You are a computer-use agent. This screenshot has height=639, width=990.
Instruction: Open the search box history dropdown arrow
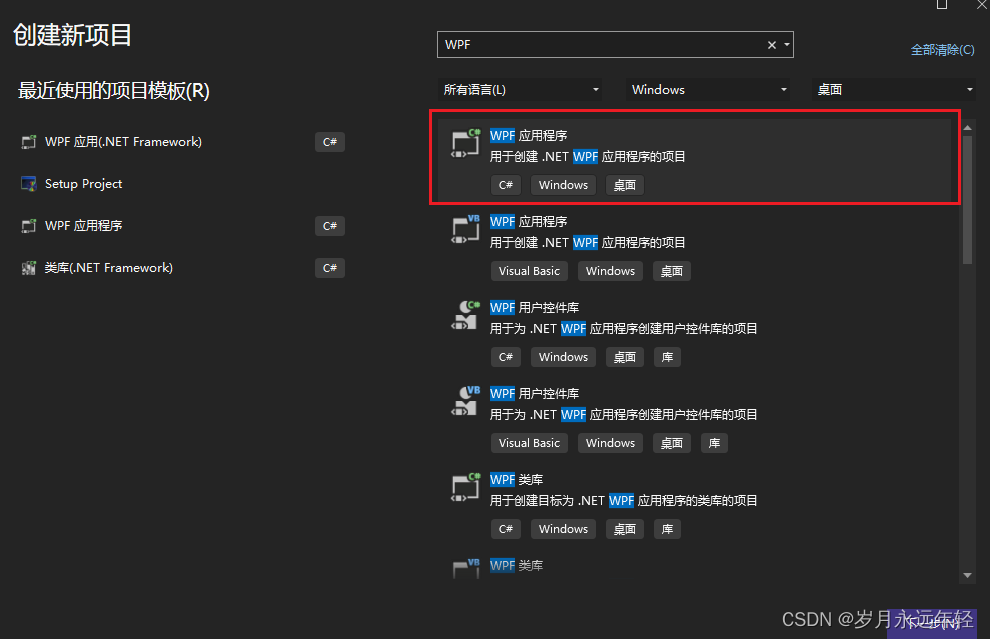[x=787, y=45]
